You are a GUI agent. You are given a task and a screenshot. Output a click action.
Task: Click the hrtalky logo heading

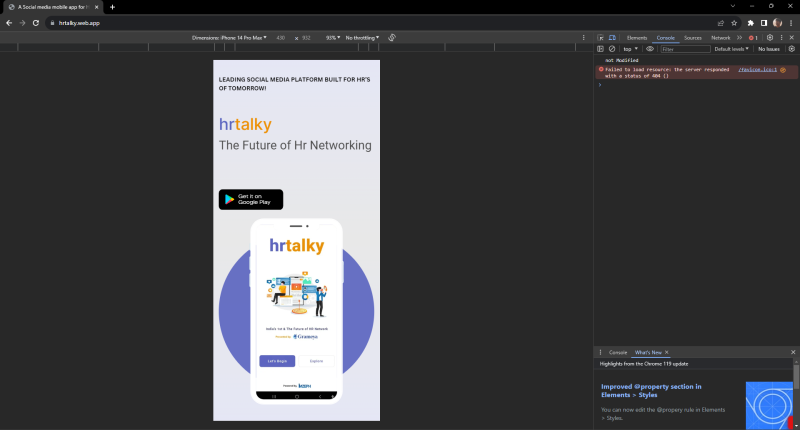[245, 124]
